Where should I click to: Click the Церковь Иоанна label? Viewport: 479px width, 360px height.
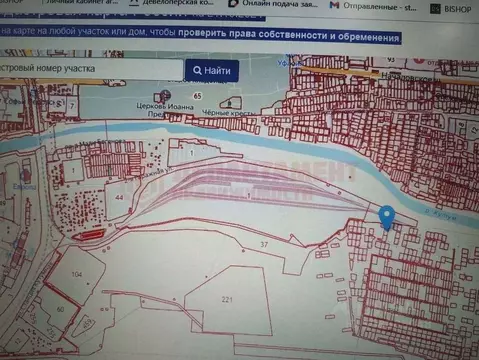[x=165, y=110]
